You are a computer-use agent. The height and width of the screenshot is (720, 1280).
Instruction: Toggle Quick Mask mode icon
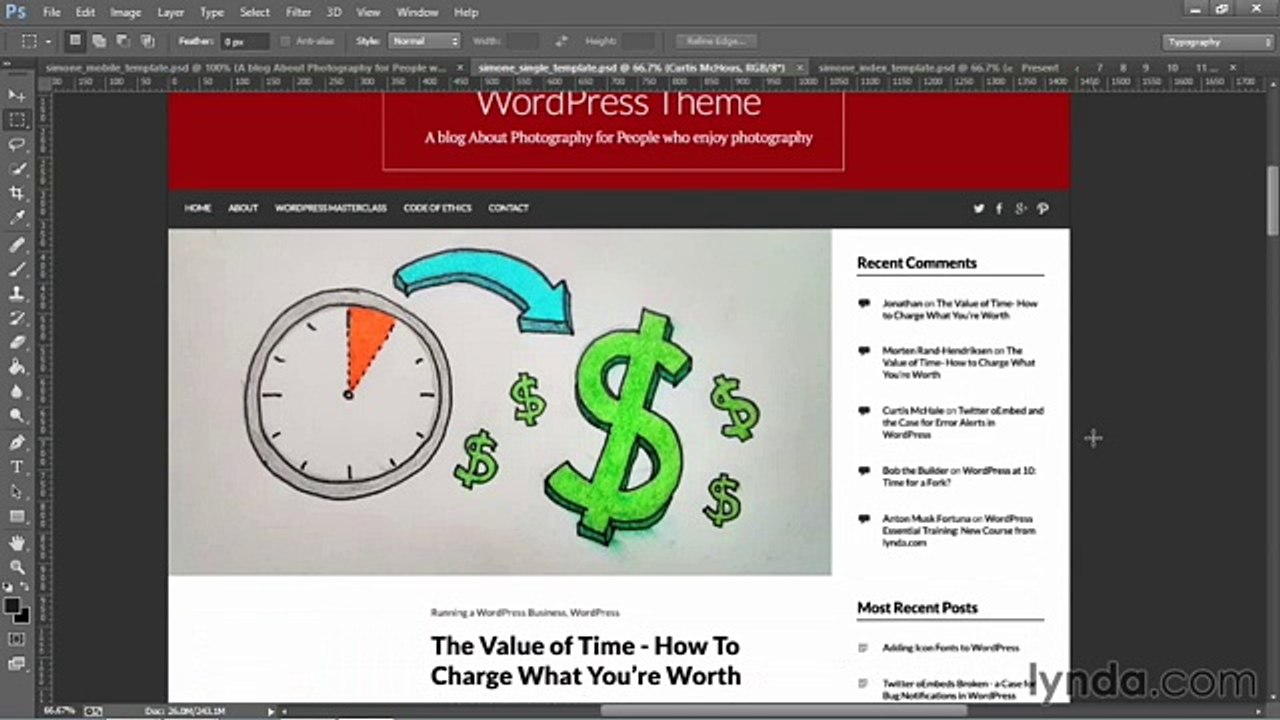(x=17, y=639)
